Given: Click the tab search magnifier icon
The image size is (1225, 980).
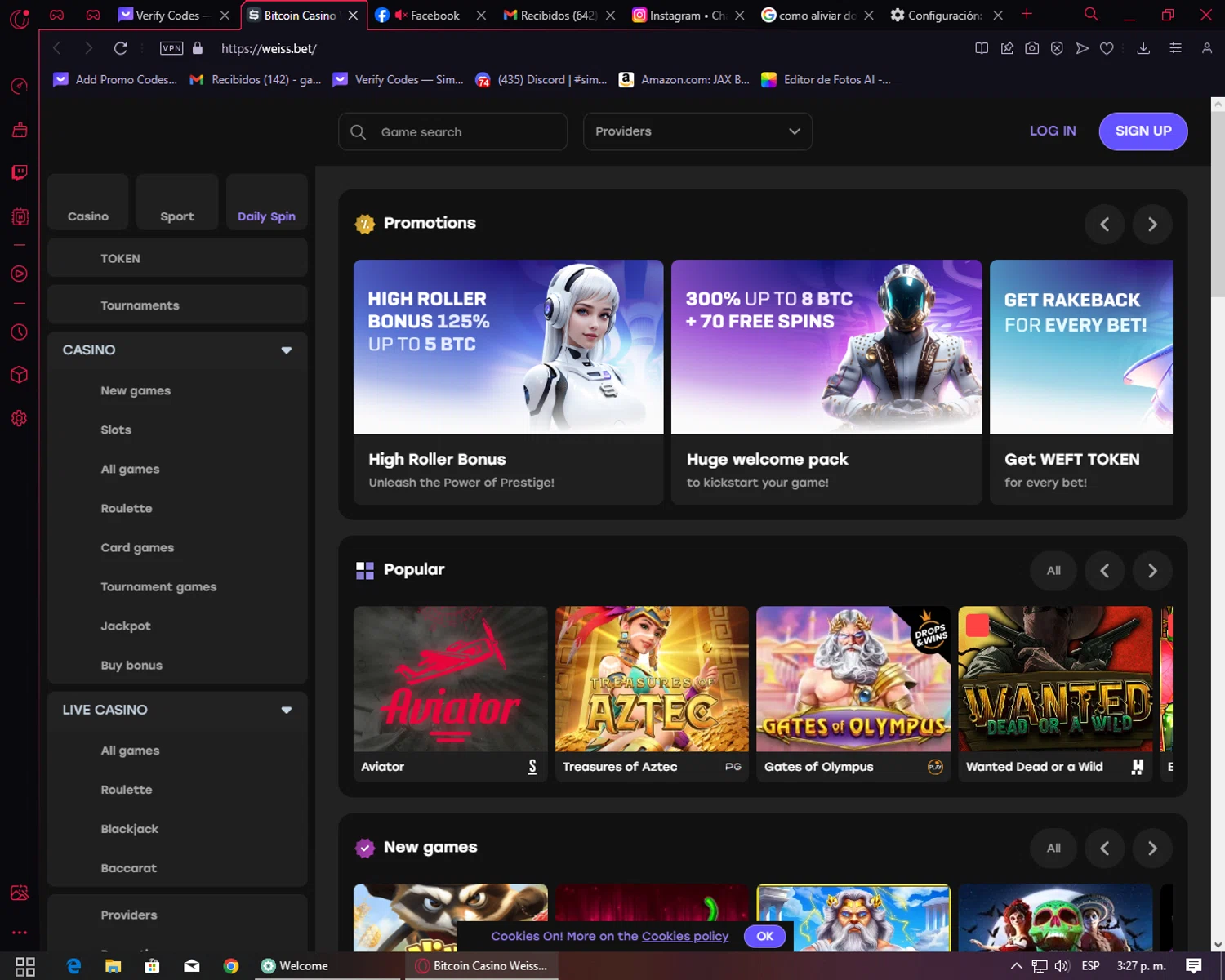Looking at the screenshot, I should 1090,14.
